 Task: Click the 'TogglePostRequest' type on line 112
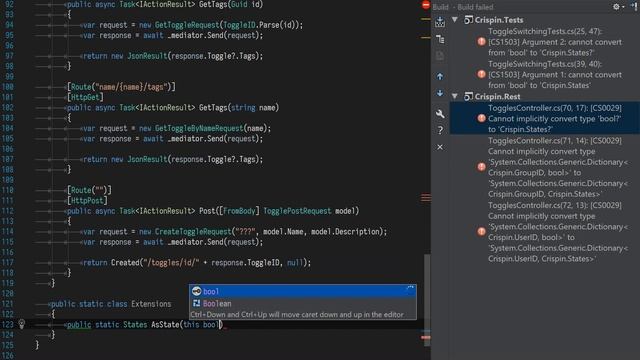point(297,211)
